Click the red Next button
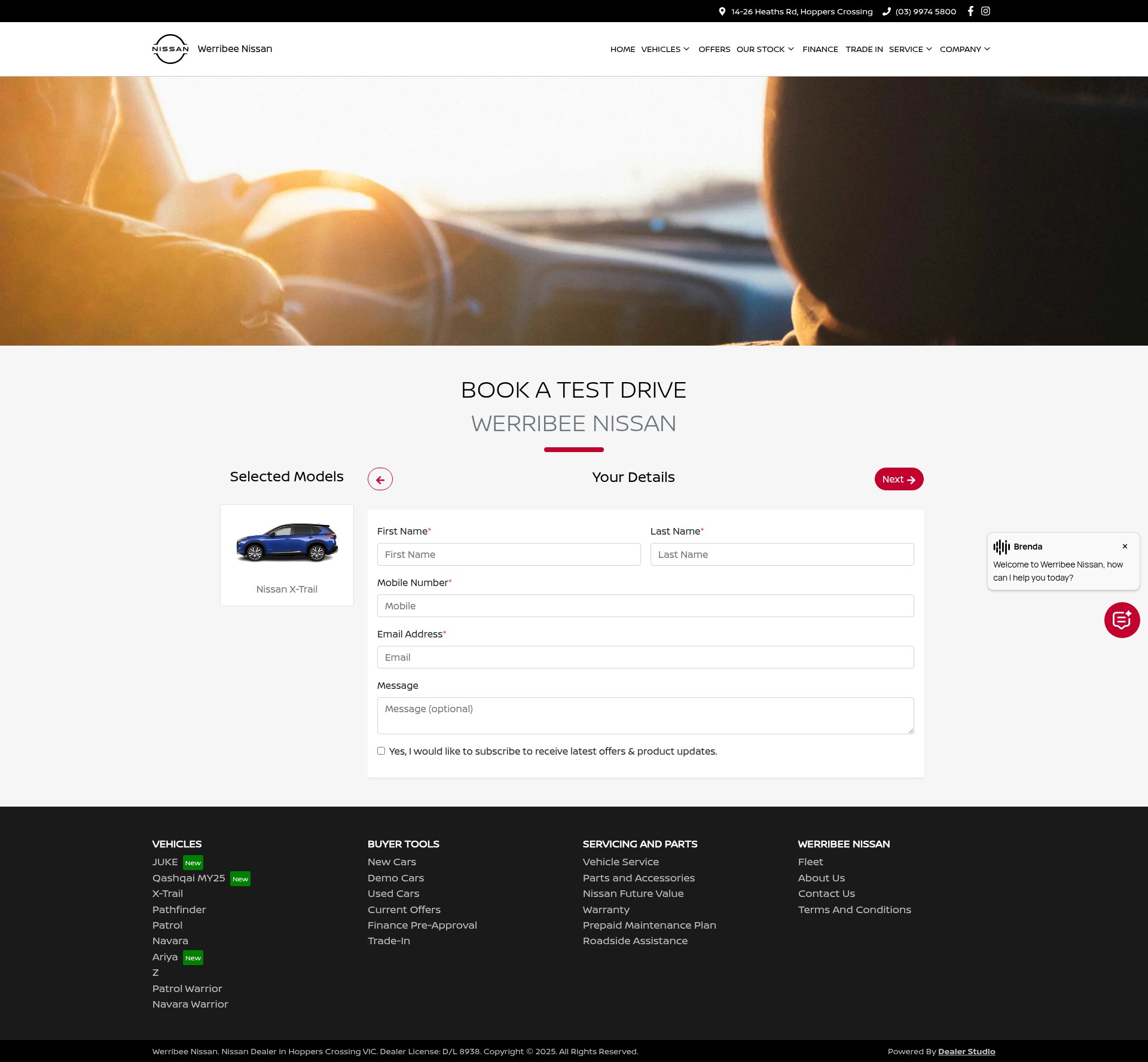This screenshot has height=1062, width=1148. pyautogui.click(x=899, y=479)
